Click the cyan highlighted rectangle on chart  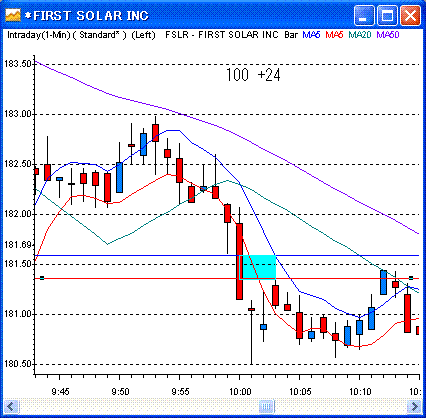pyautogui.click(x=258, y=267)
